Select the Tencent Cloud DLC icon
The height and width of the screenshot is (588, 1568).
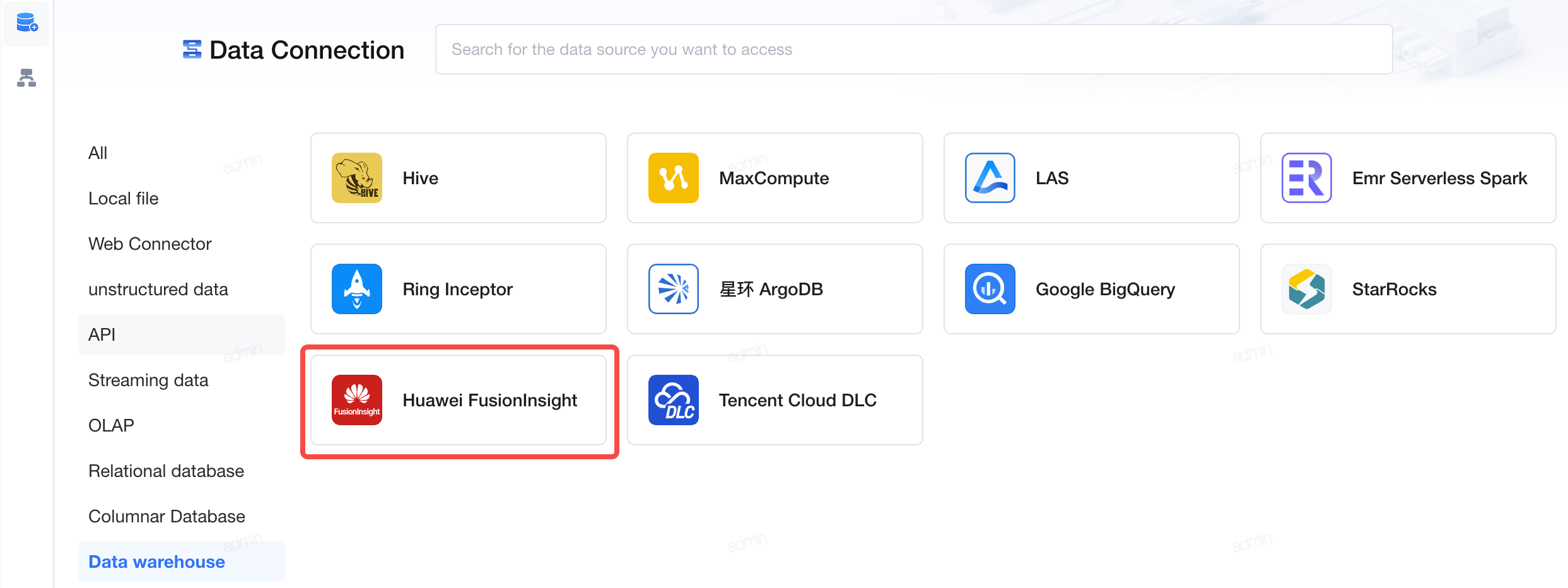pyautogui.click(x=674, y=400)
